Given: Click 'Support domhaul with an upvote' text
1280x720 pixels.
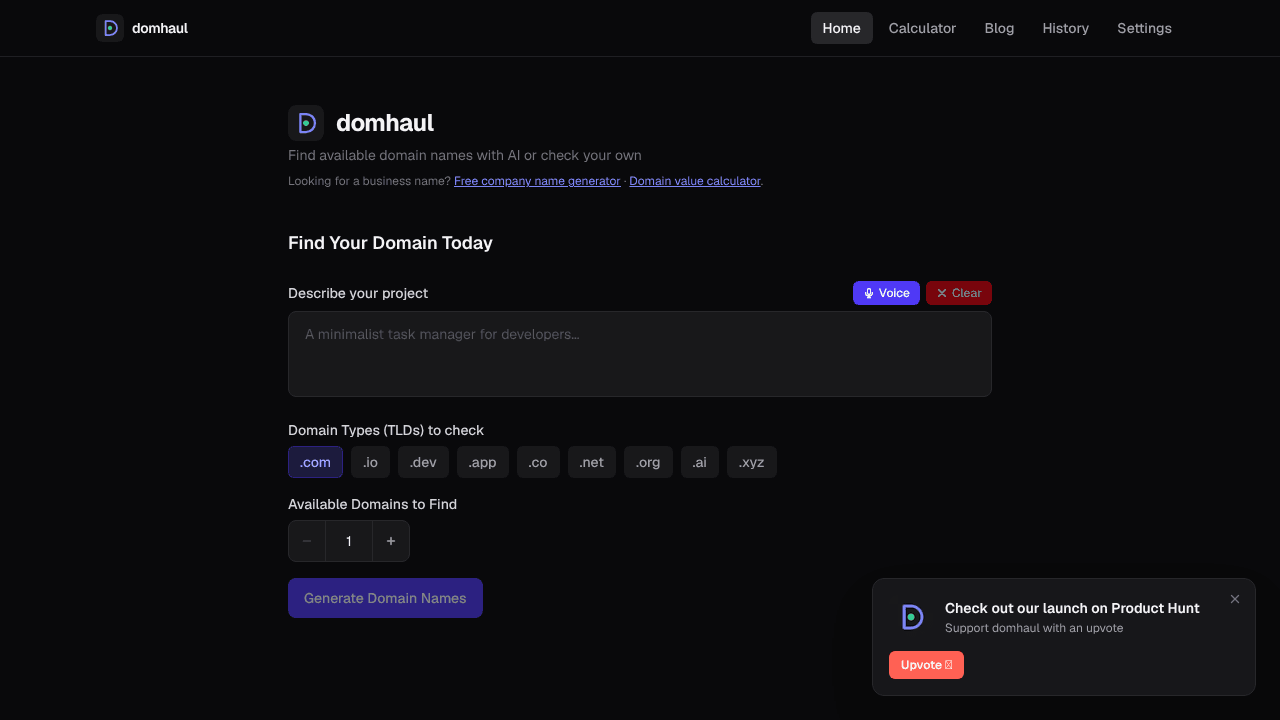Looking at the screenshot, I should pos(1034,628).
